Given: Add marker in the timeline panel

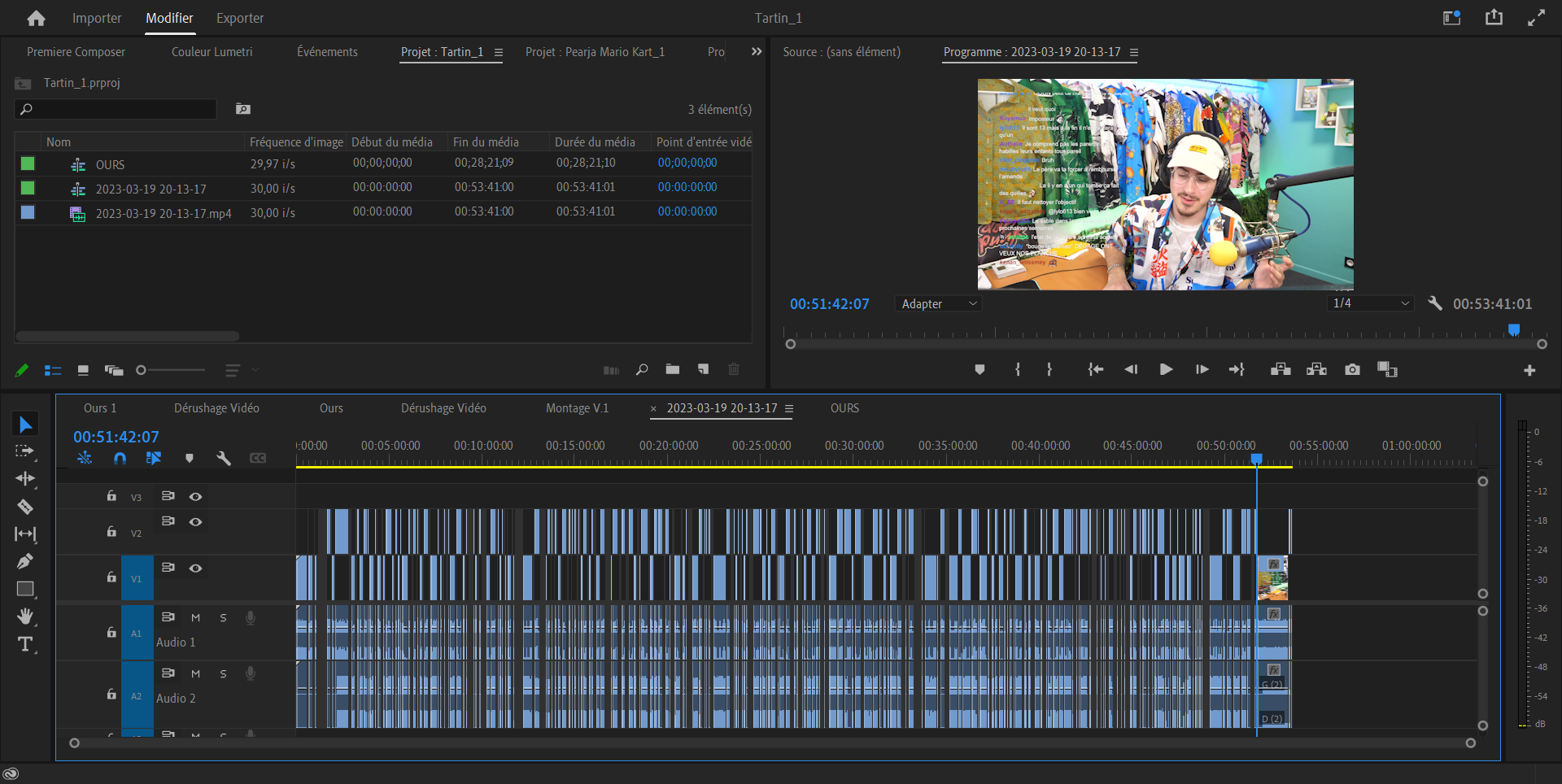Looking at the screenshot, I should pyautogui.click(x=190, y=458).
